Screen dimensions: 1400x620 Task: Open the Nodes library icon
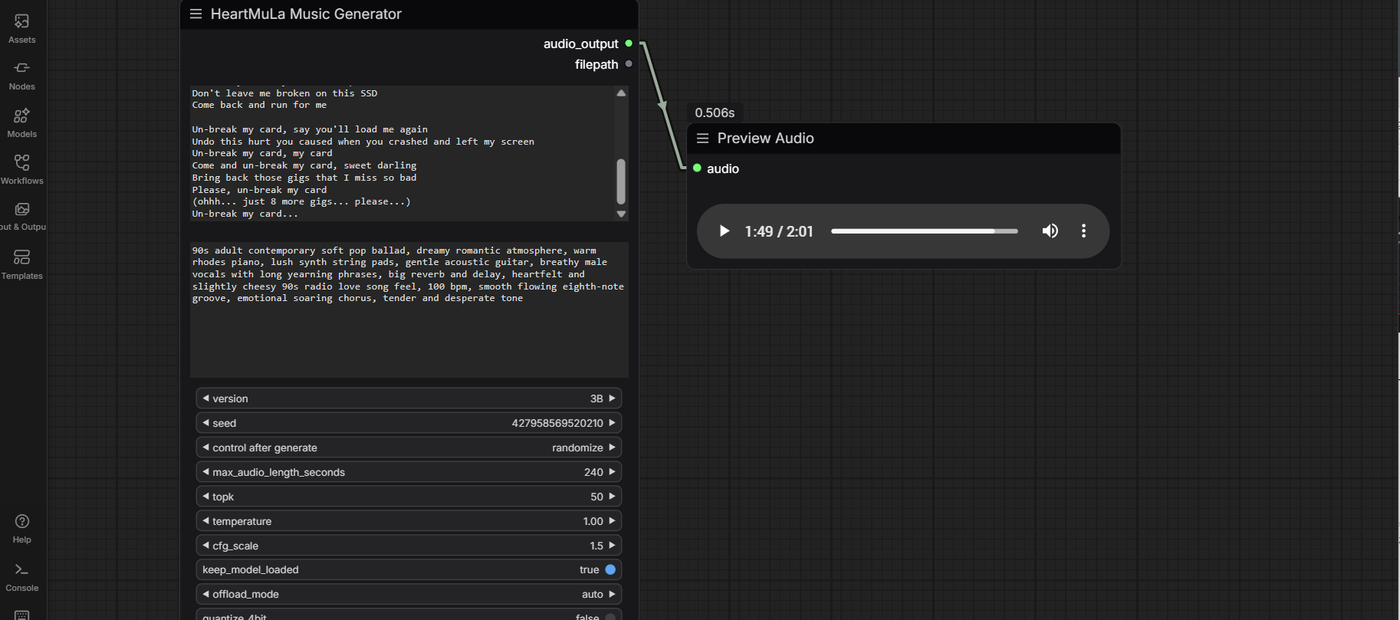click(x=21, y=74)
